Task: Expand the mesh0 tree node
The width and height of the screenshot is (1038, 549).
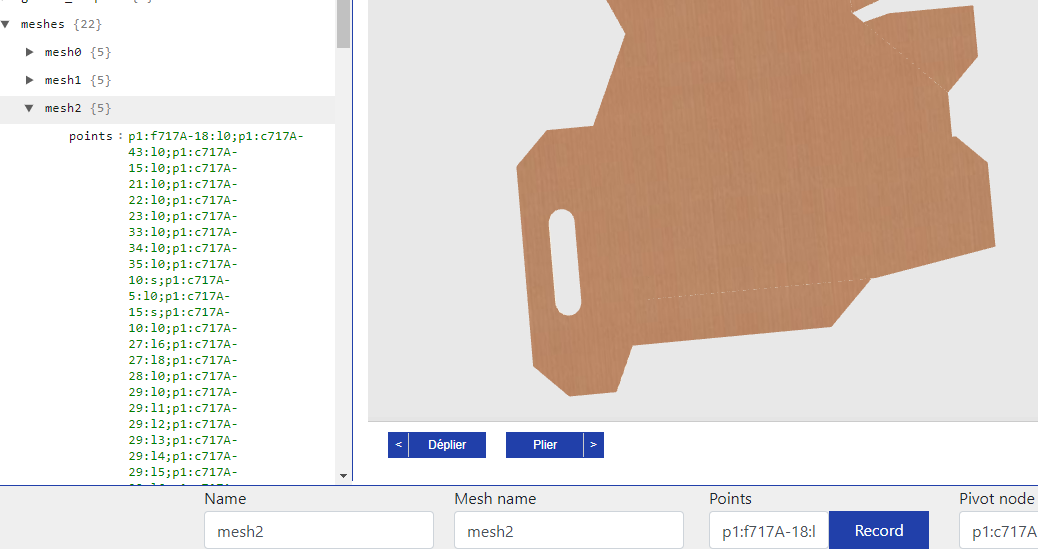Action: [29, 52]
